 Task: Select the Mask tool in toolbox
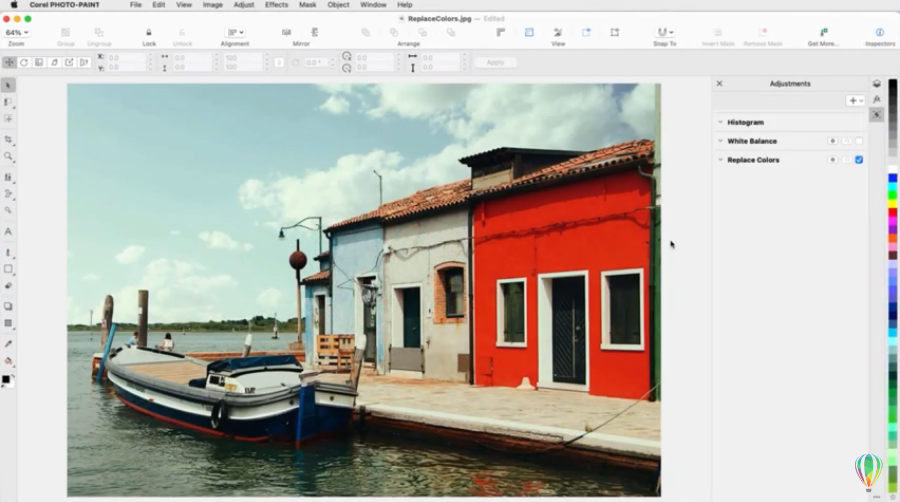8,102
